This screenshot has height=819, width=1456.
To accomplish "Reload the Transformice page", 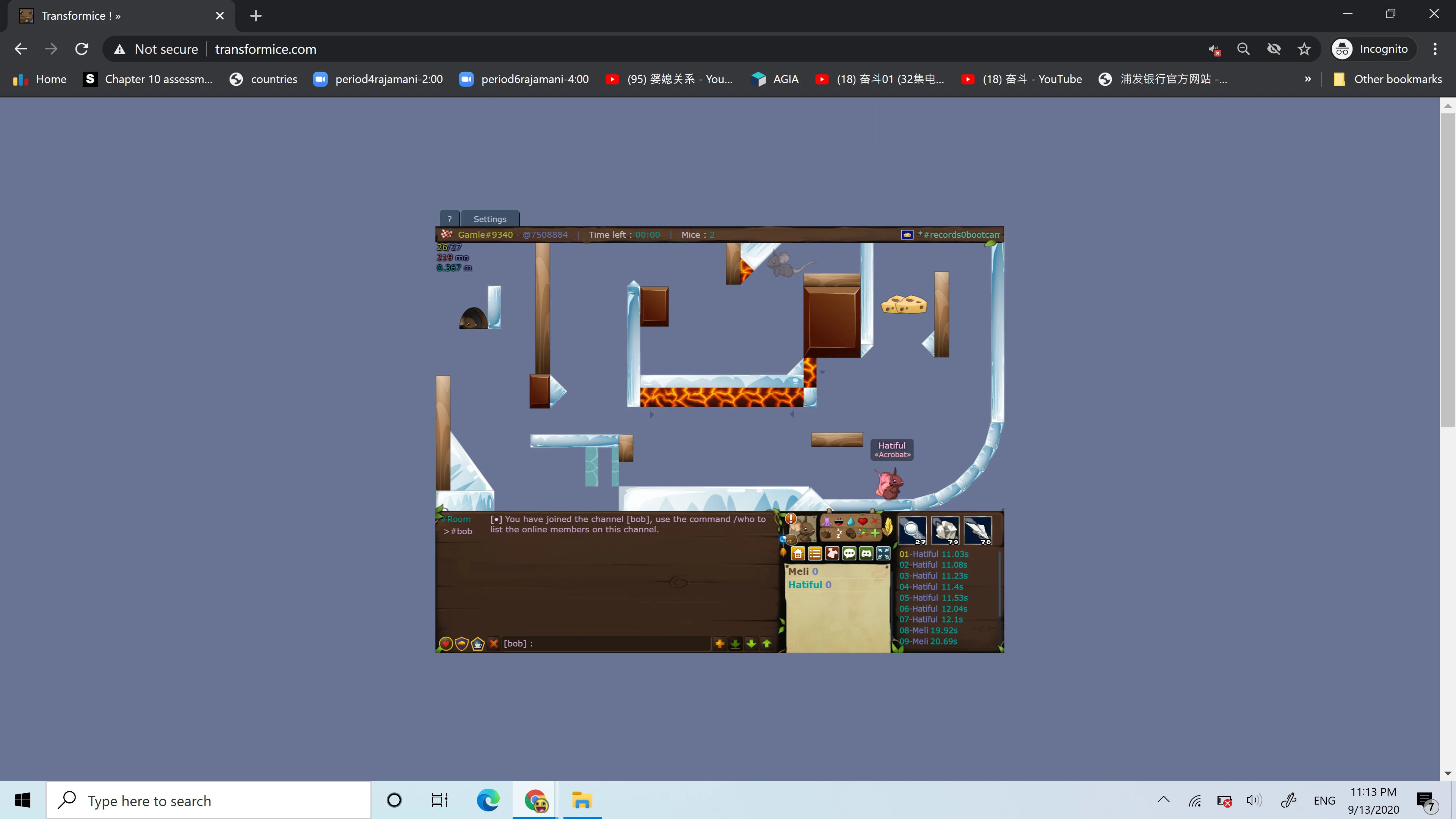I will 82,49.
